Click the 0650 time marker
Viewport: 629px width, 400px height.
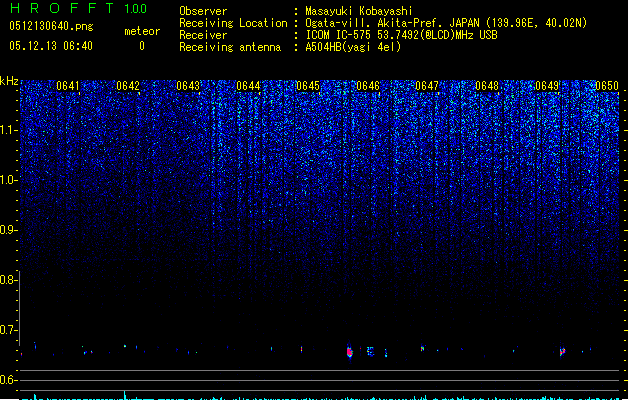607,86
